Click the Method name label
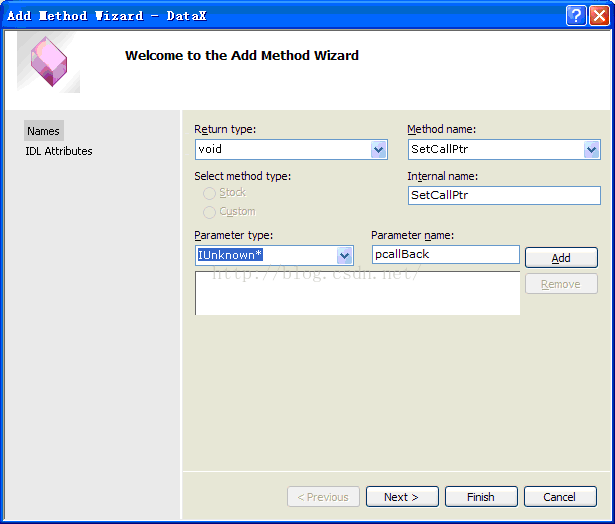This screenshot has height=524, width=615. [442, 129]
